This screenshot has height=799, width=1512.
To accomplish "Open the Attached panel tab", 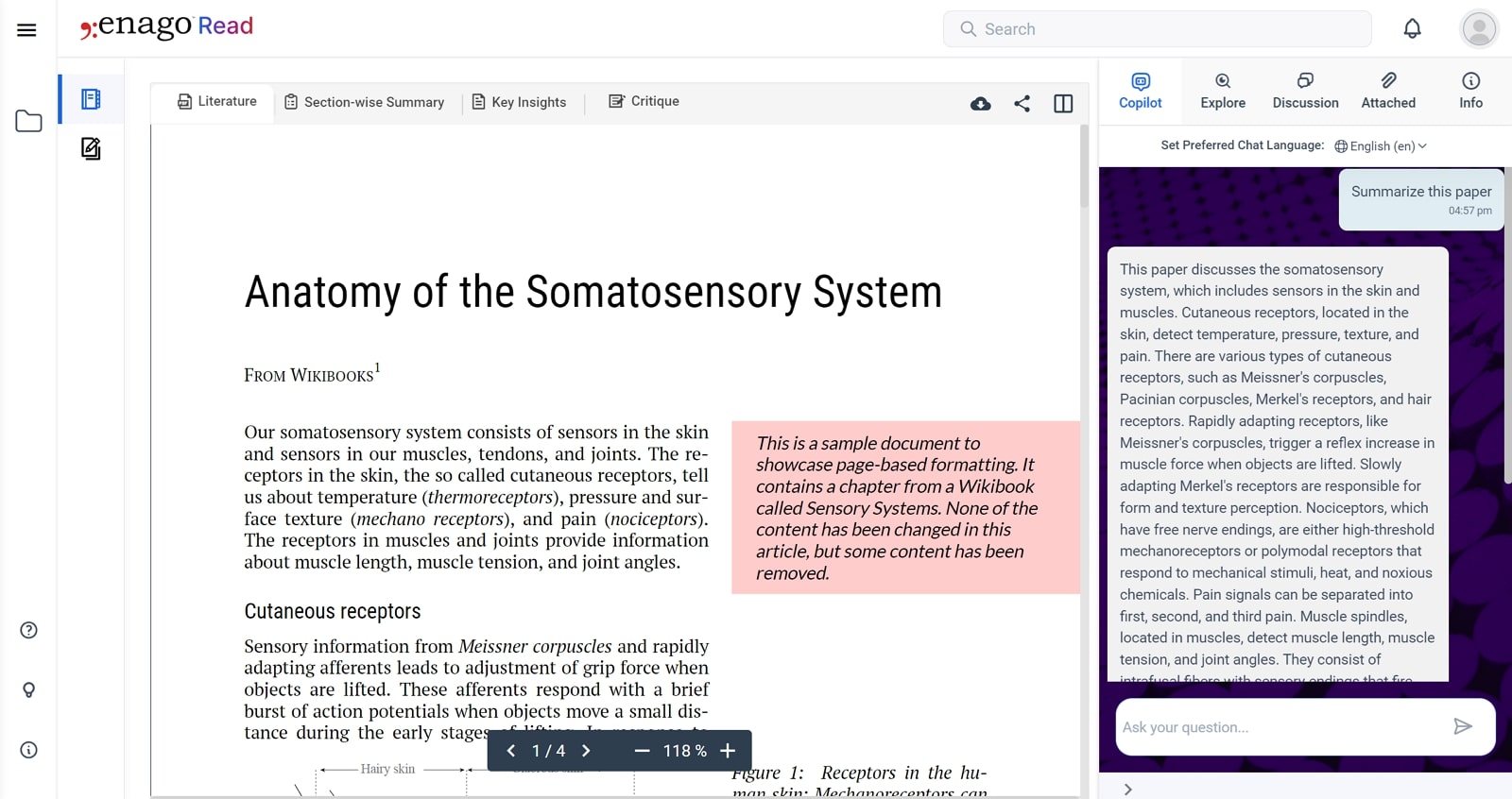I will click(1388, 91).
